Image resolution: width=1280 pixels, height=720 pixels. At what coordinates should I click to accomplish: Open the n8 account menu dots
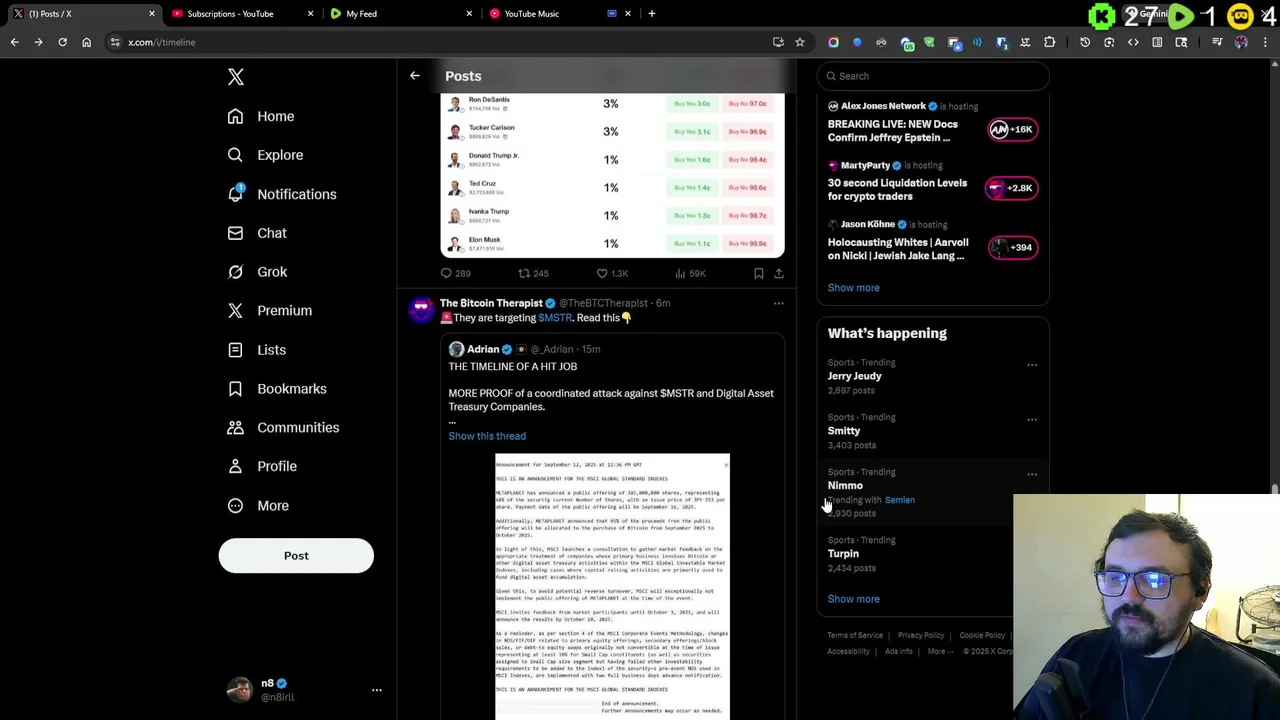click(377, 690)
